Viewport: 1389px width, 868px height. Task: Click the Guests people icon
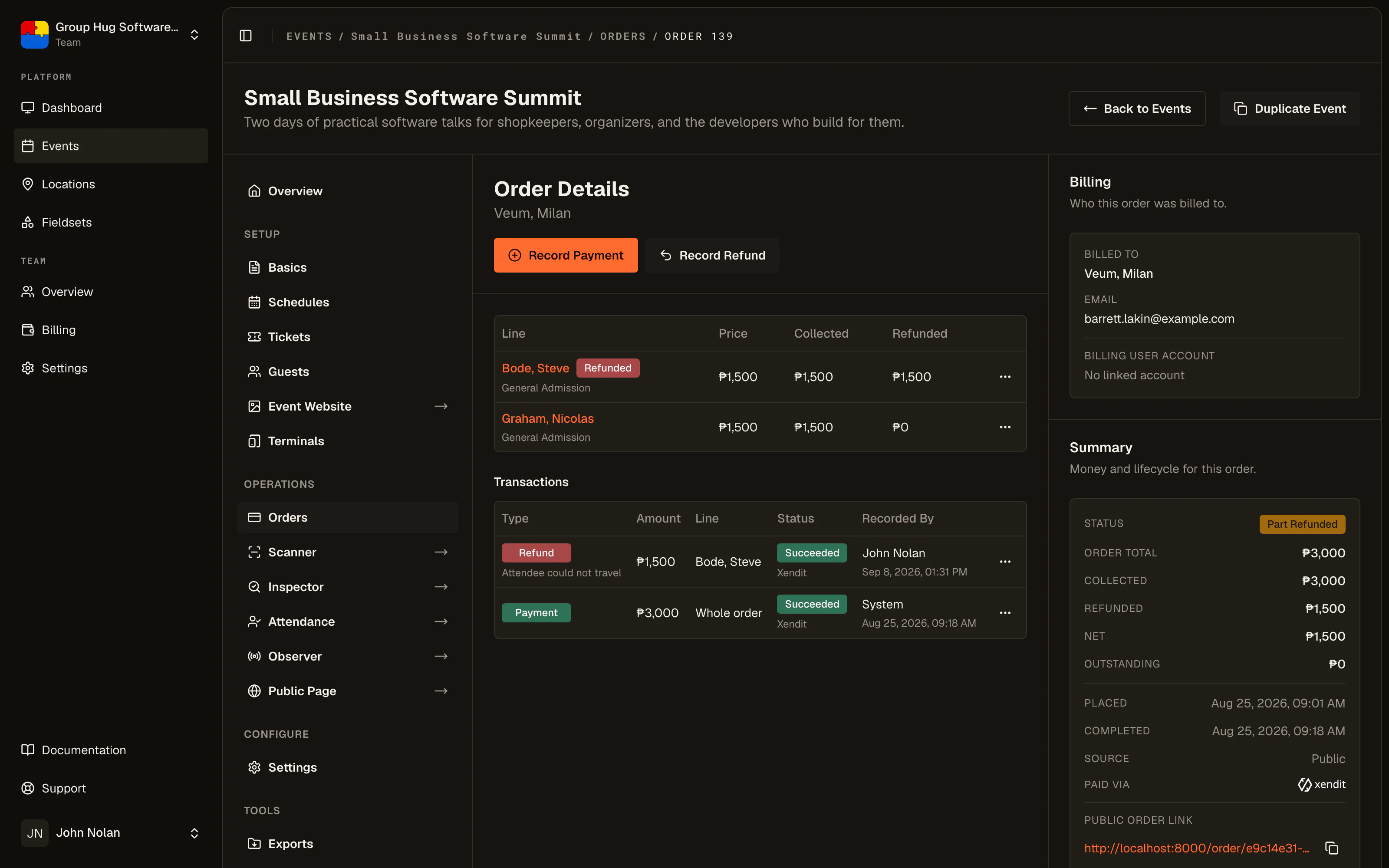[254, 372]
